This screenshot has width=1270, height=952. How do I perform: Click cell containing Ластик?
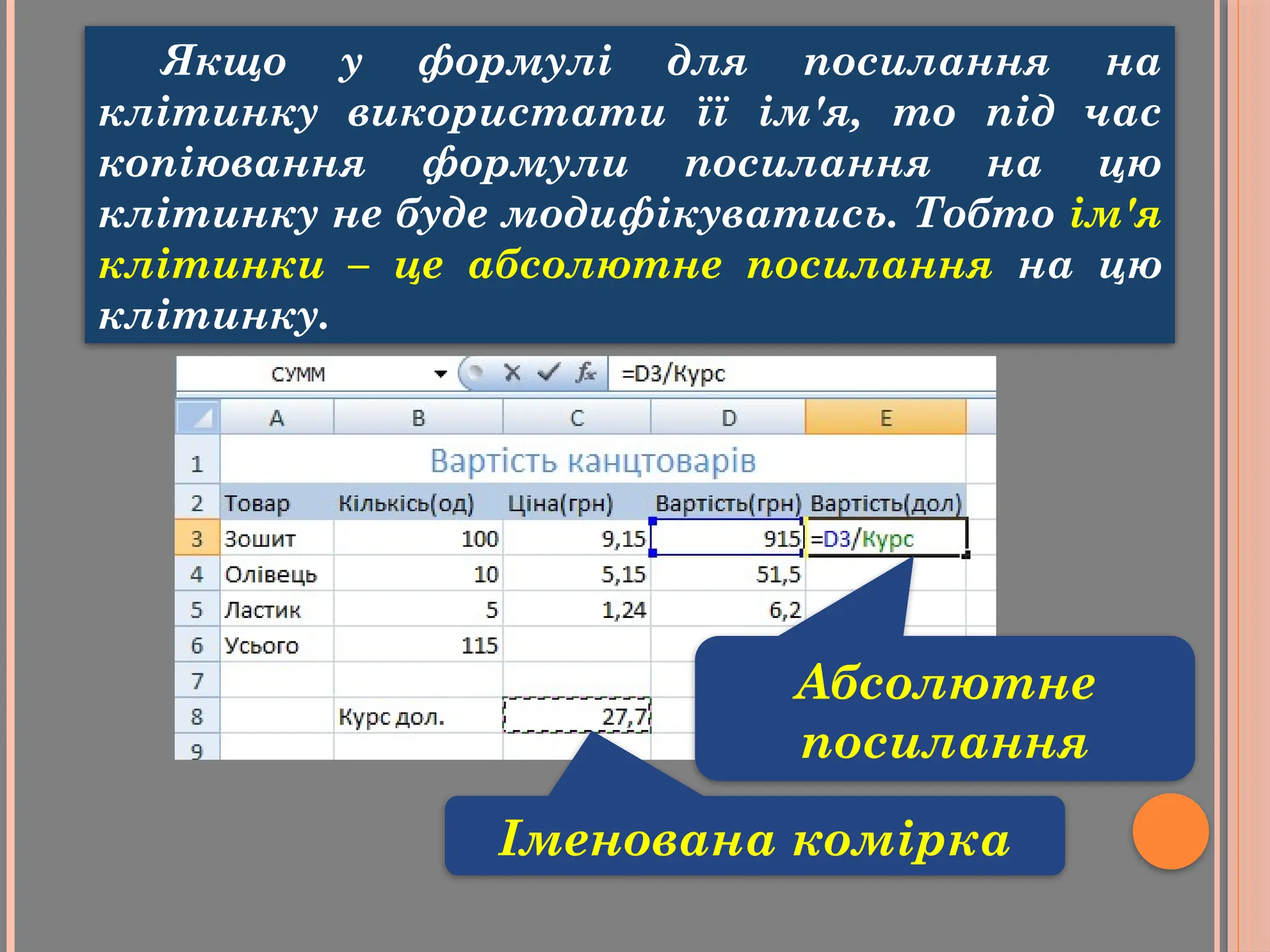pos(277,609)
